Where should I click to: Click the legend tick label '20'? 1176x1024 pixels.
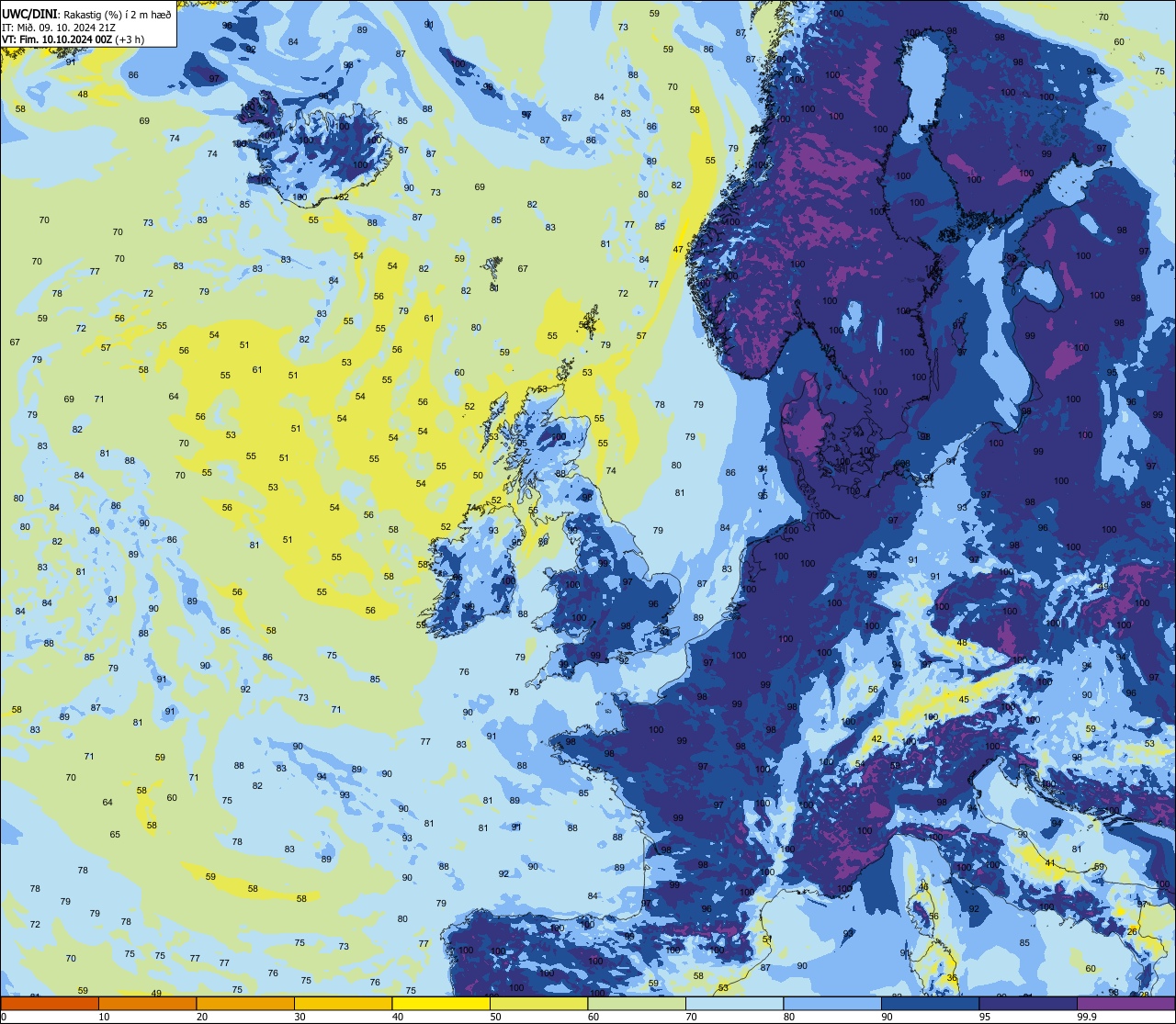(x=202, y=1017)
